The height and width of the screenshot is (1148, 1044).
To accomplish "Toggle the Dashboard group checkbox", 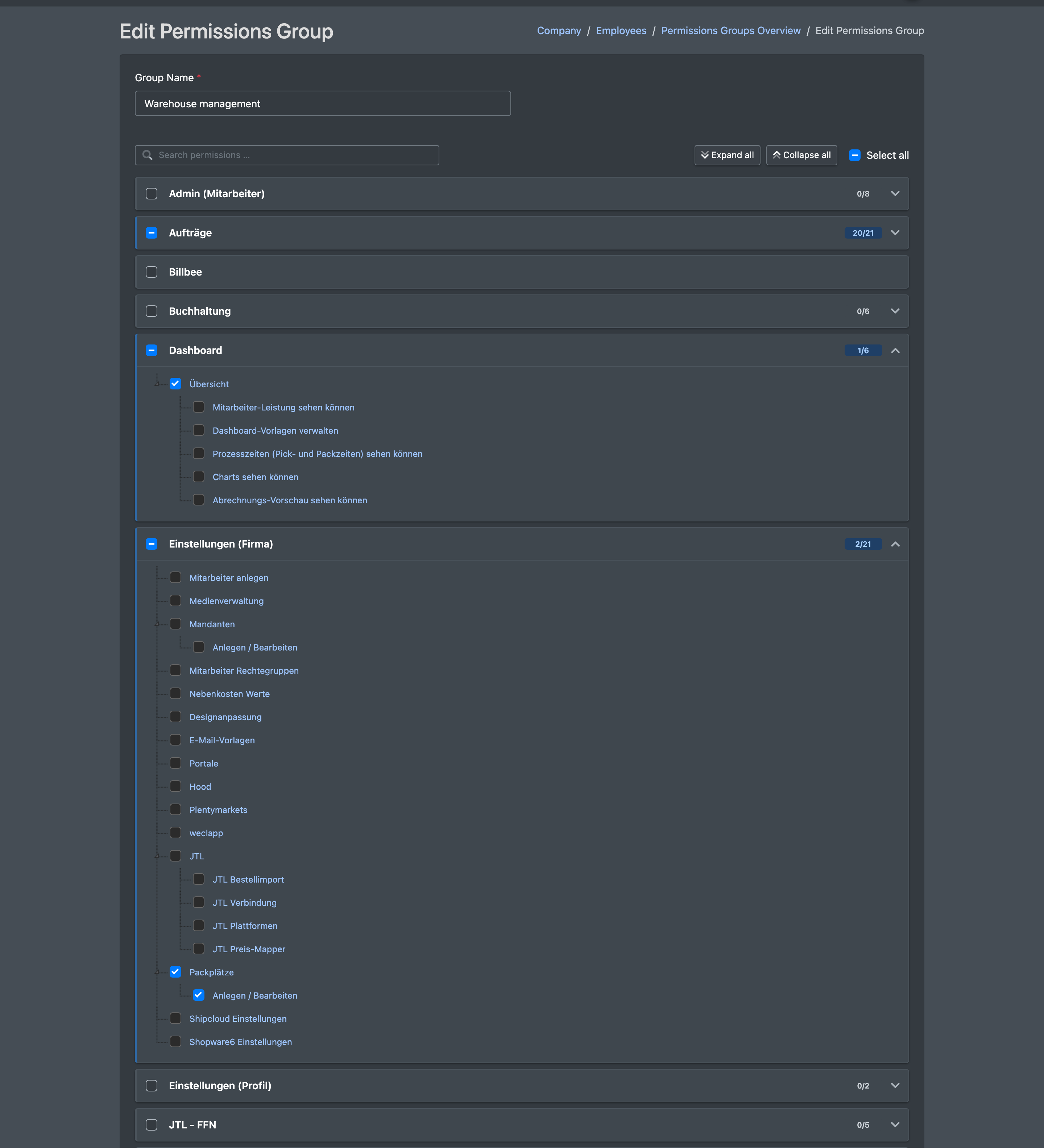I will [152, 350].
